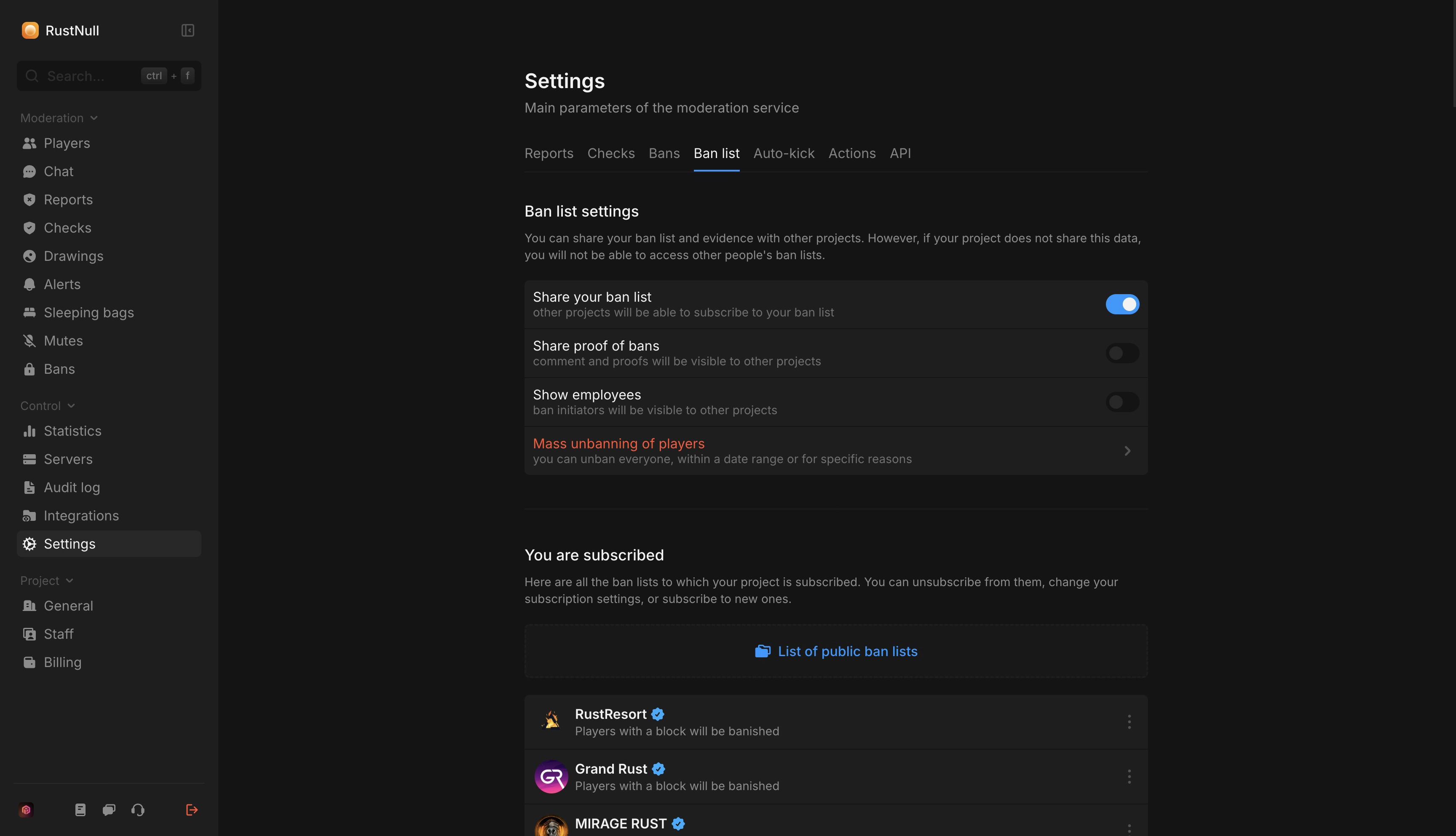Collapse the Project sidebar group
This screenshot has height=836, width=1456.
(x=71, y=581)
